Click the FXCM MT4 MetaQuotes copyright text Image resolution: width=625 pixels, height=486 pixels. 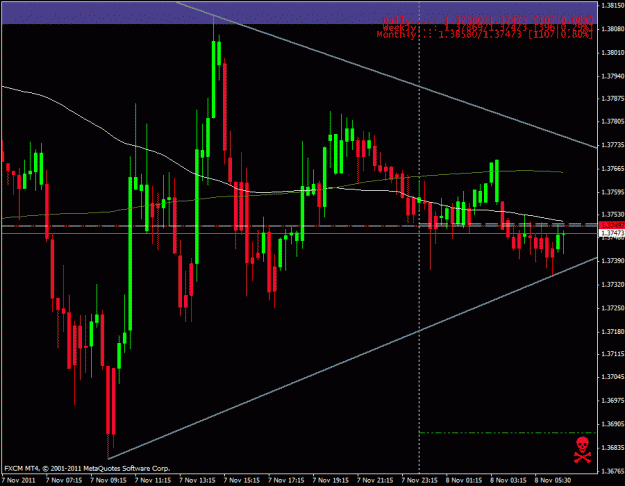[87, 468]
